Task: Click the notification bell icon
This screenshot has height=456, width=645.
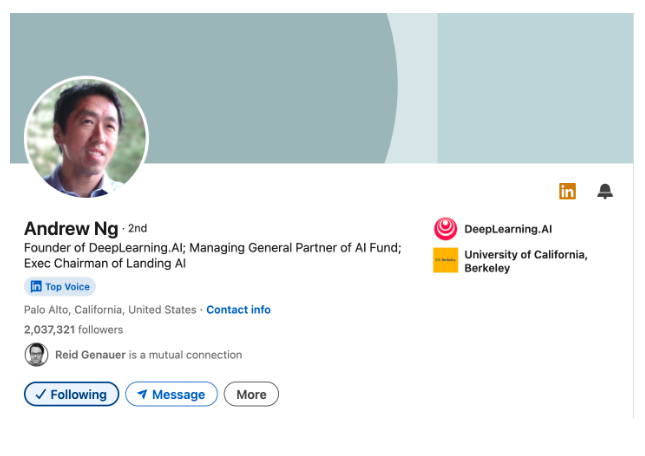Action: click(605, 191)
